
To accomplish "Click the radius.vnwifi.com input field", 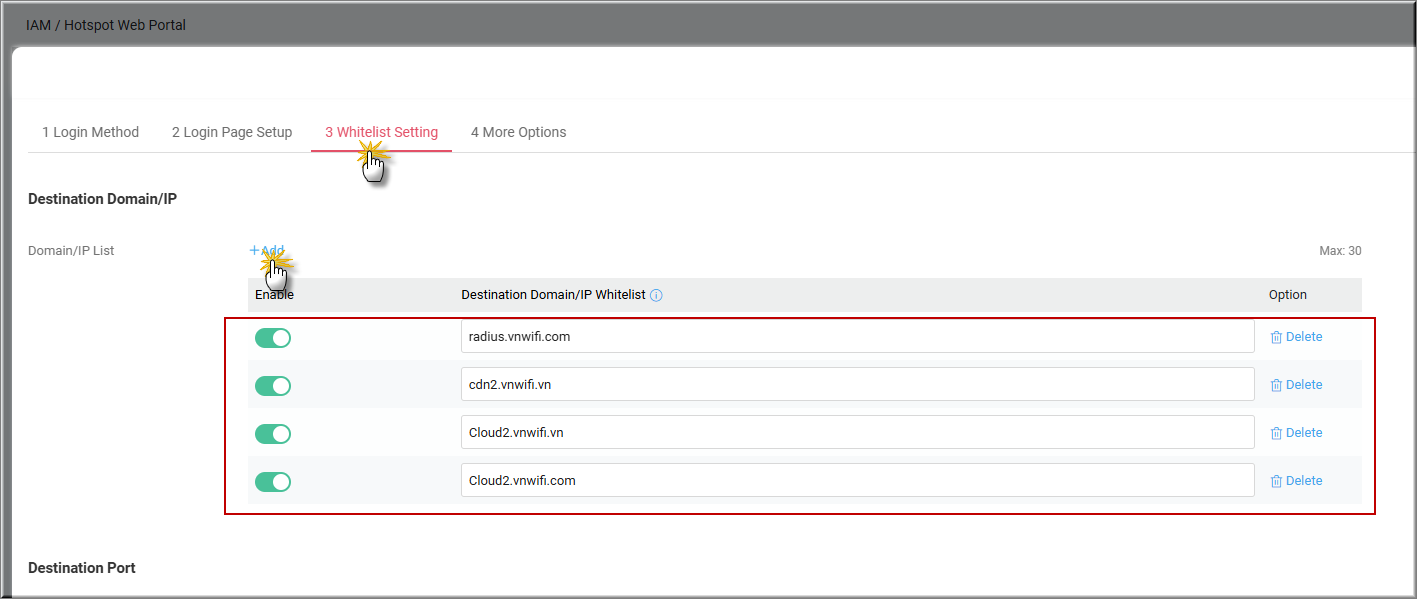I will 856,337.
